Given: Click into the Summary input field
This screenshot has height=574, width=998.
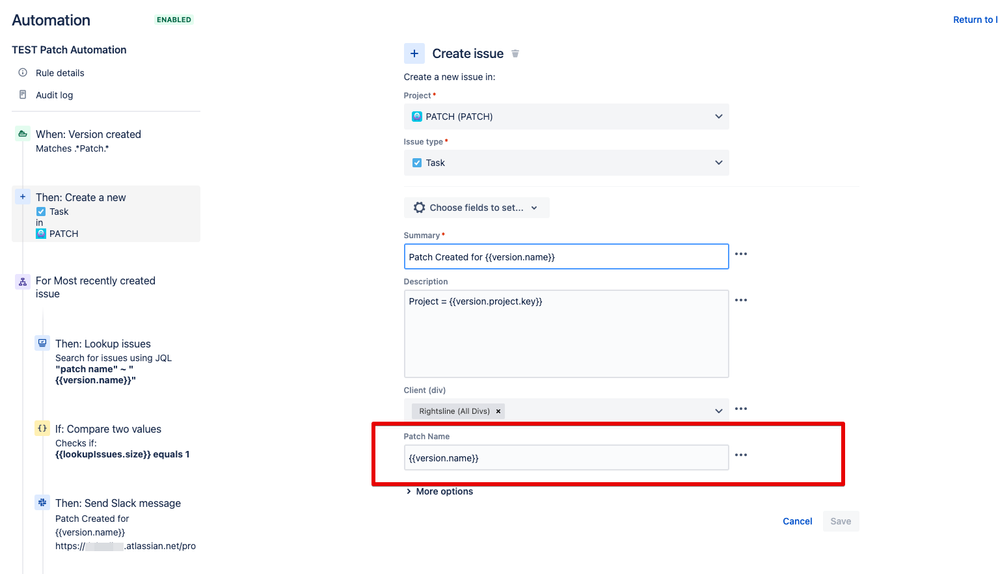Looking at the screenshot, I should tap(566, 256).
